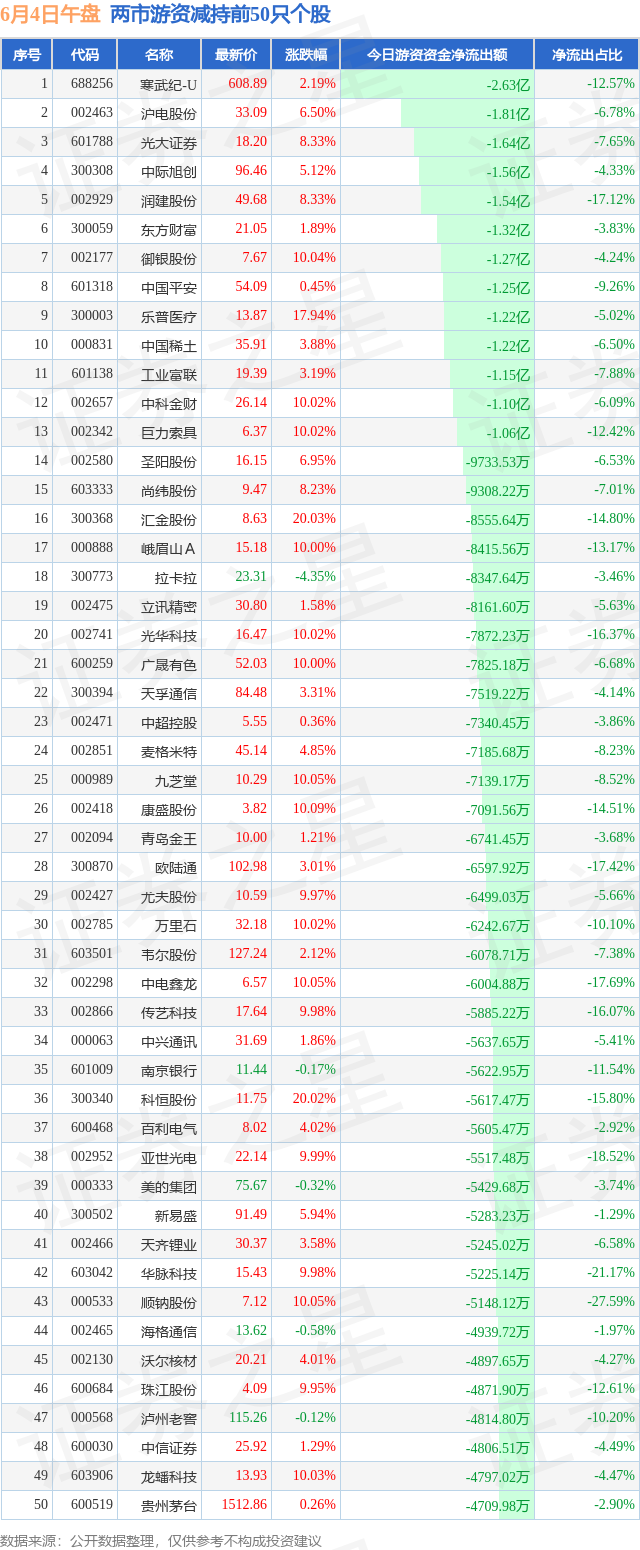Select stock name 尤夫股份
Viewport: 640px width, 1550px height.
click(x=169, y=896)
